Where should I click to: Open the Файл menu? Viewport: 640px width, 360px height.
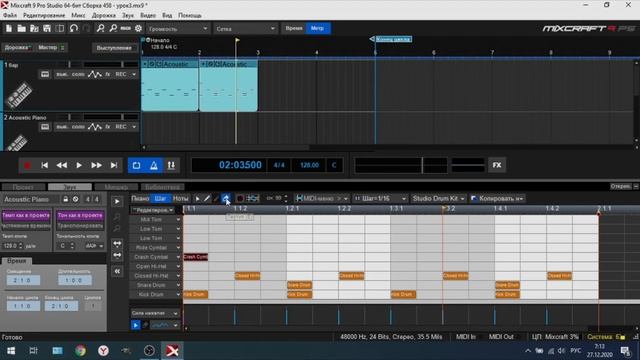pyautogui.click(x=10, y=15)
